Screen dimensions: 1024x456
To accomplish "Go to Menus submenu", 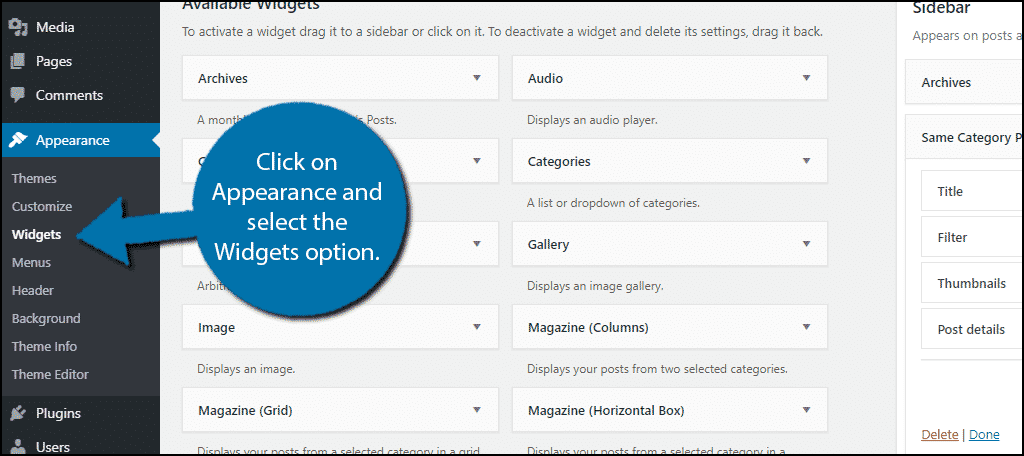I will point(31,263).
